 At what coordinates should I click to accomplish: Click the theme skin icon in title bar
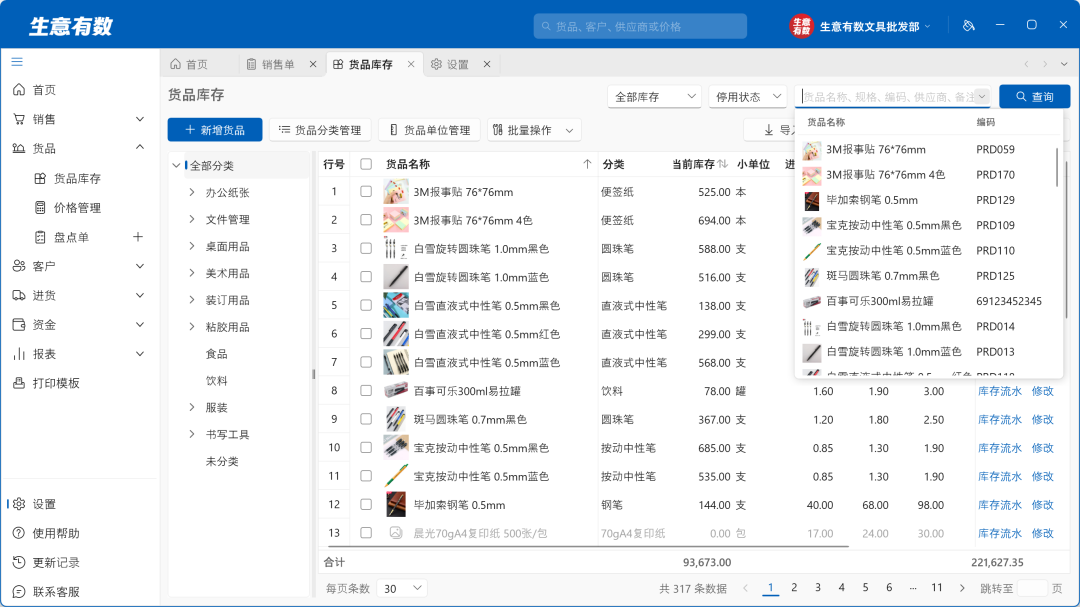(968, 25)
